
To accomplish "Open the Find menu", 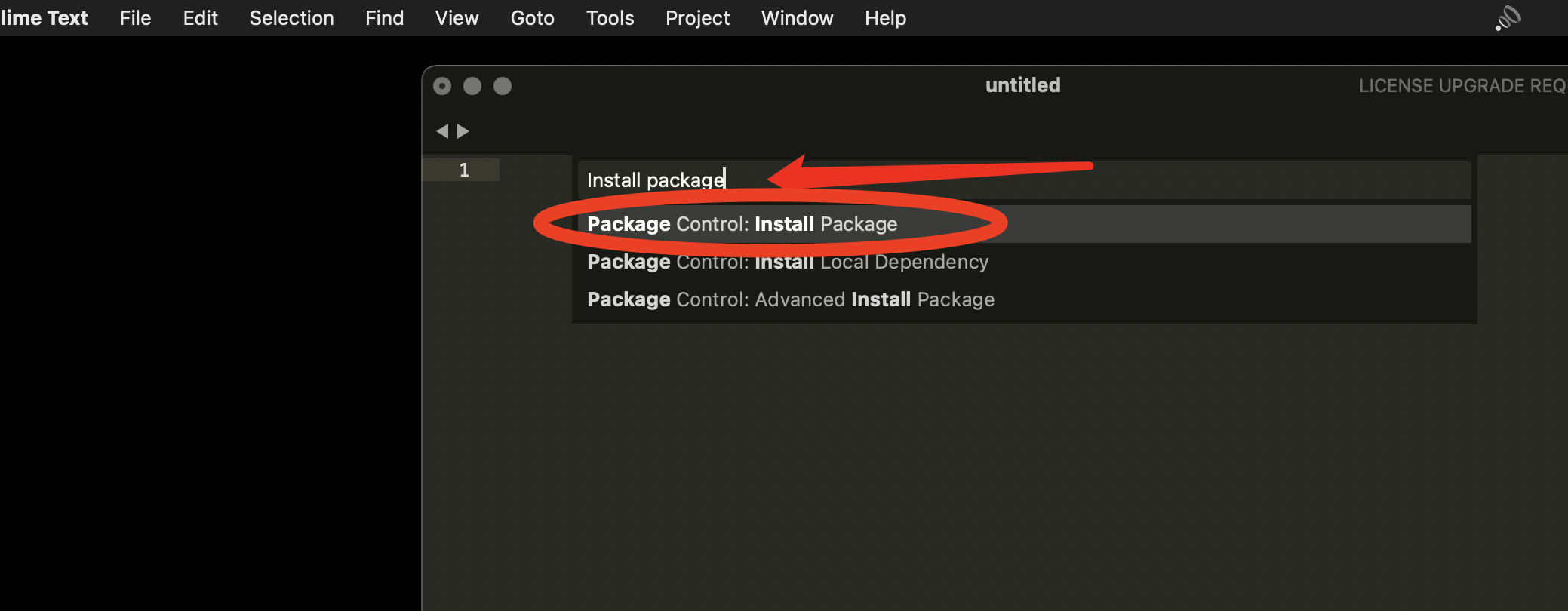I will [x=384, y=18].
